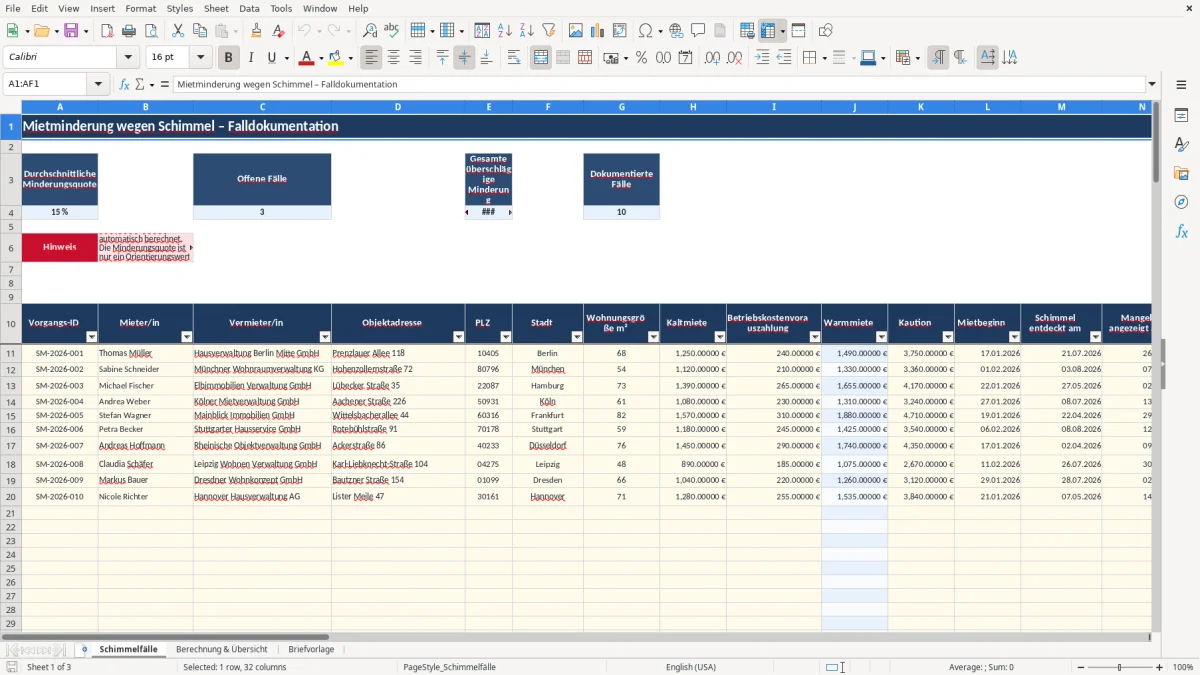Click the 100% zoom level
The height and width of the screenshot is (675, 1200).
tap(1183, 667)
